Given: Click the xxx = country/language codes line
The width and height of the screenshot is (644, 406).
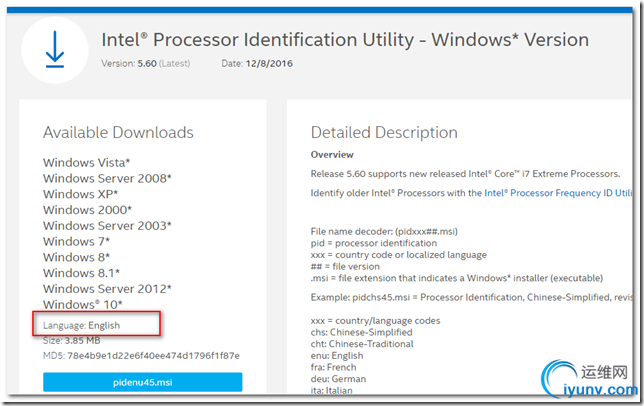Looking at the screenshot, I should [375, 321].
